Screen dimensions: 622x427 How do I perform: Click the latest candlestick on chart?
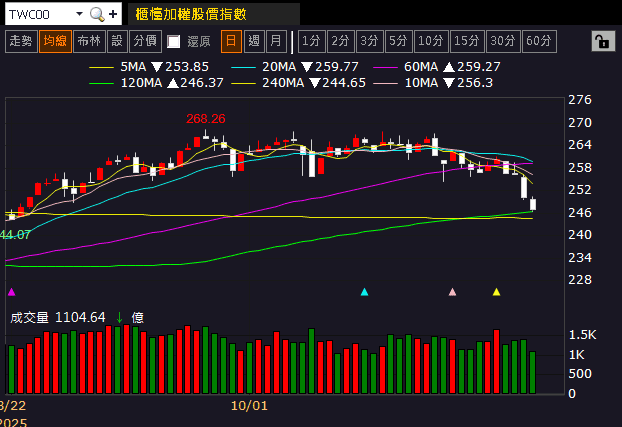pos(533,204)
